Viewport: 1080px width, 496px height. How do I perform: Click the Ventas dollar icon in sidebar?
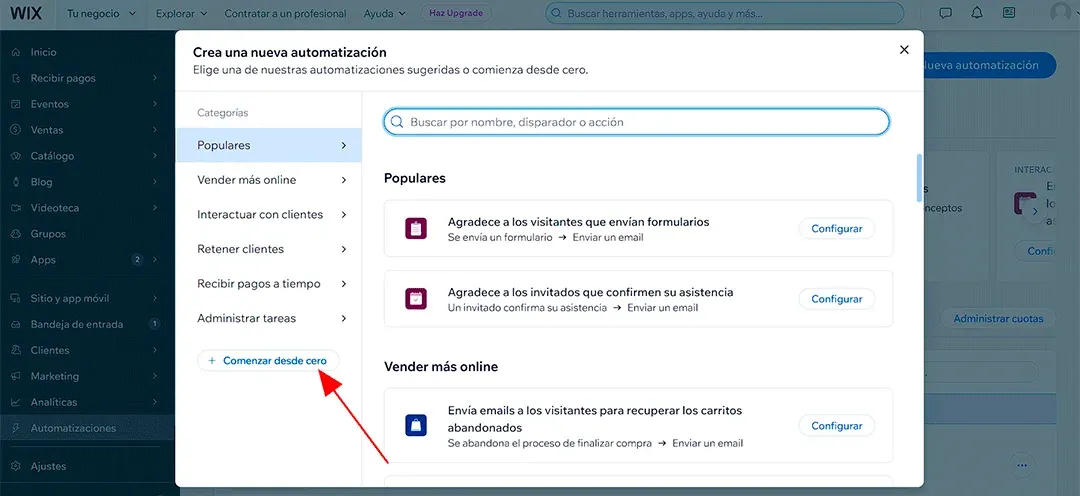coord(16,130)
